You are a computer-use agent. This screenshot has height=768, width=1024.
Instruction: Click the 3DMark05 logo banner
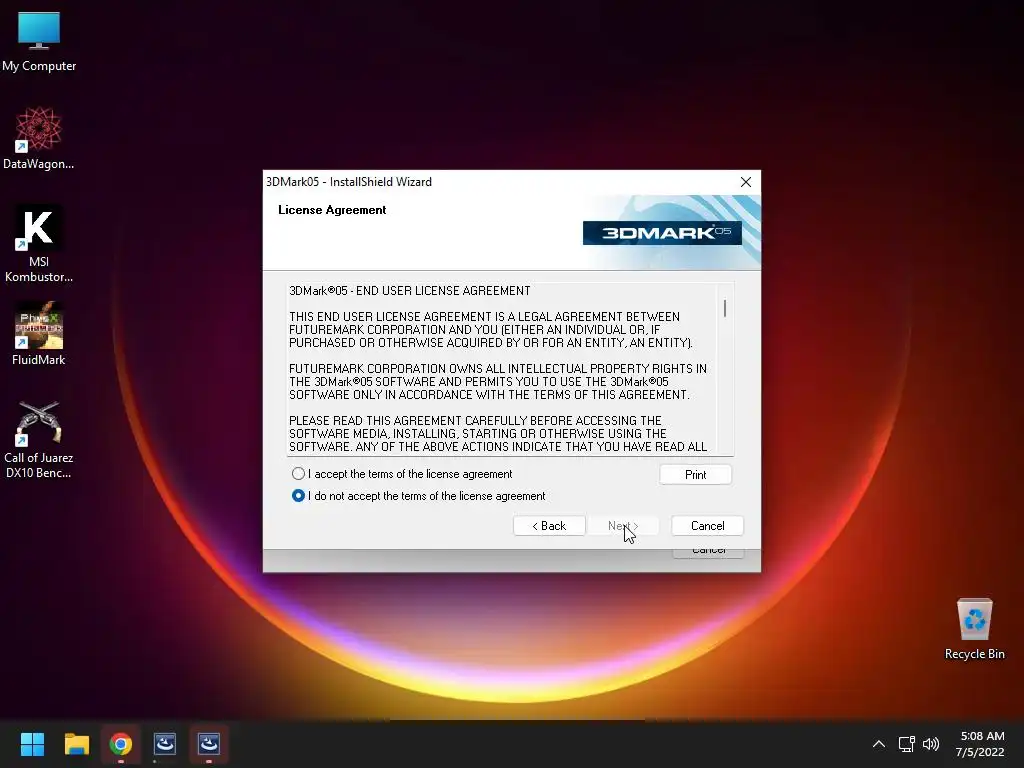[662, 233]
